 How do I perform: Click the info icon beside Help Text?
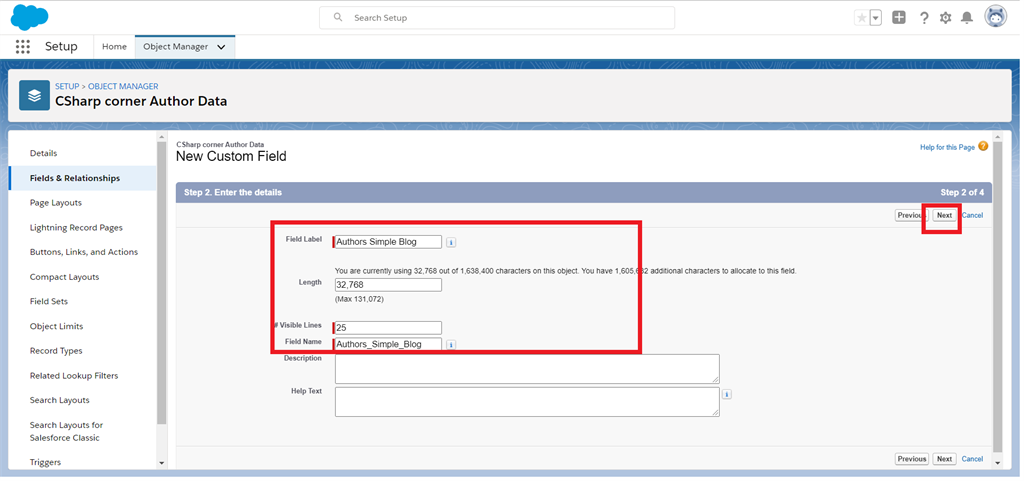pos(727,395)
